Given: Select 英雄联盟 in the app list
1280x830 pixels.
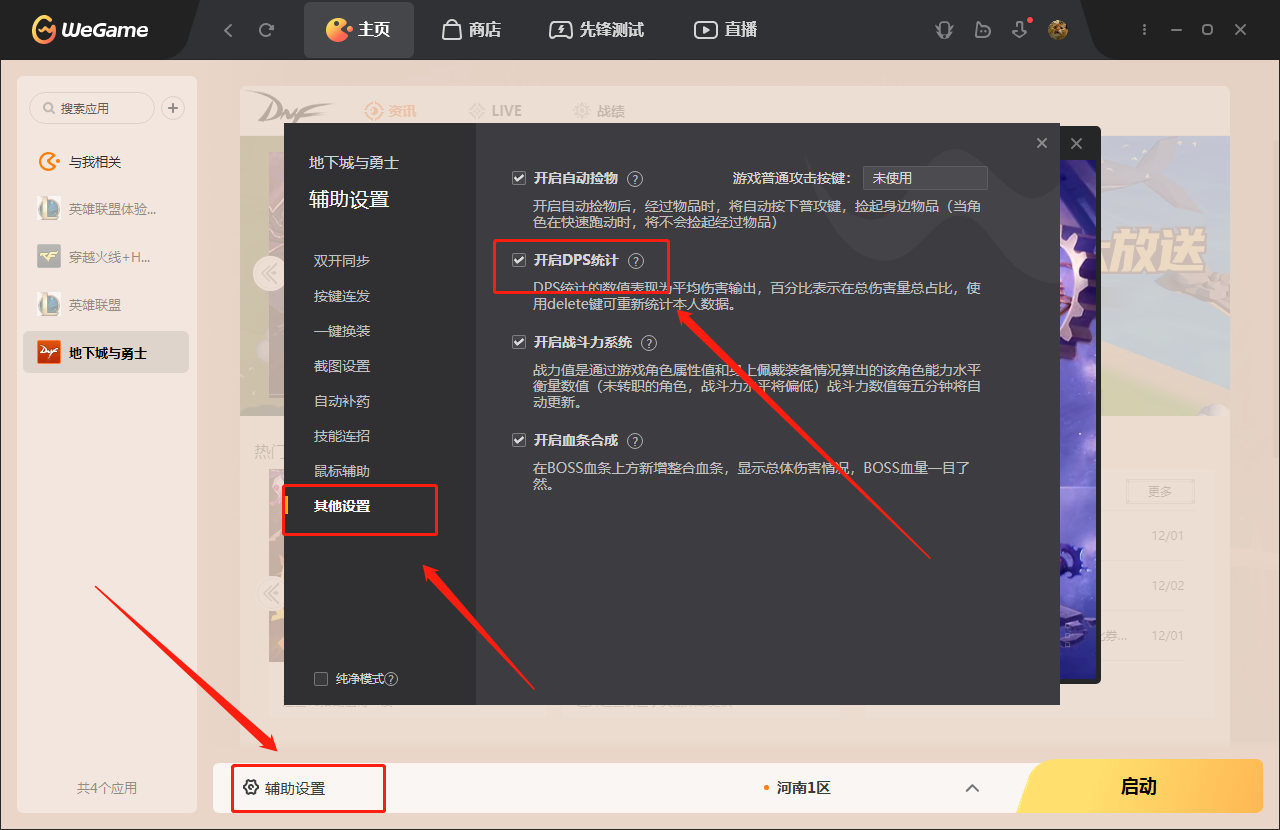Looking at the screenshot, I should (106, 305).
